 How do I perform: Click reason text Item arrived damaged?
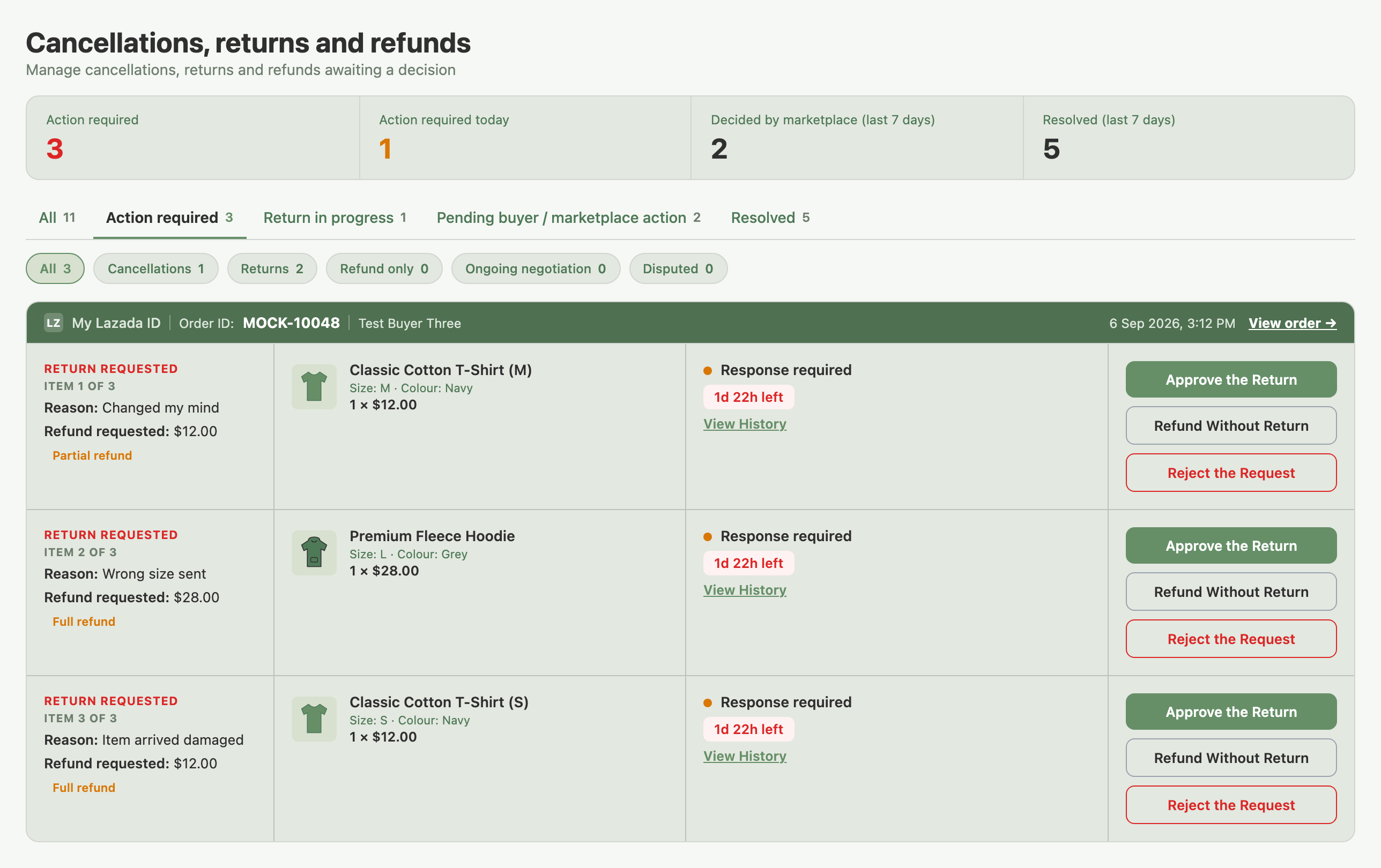click(x=173, y=740)
